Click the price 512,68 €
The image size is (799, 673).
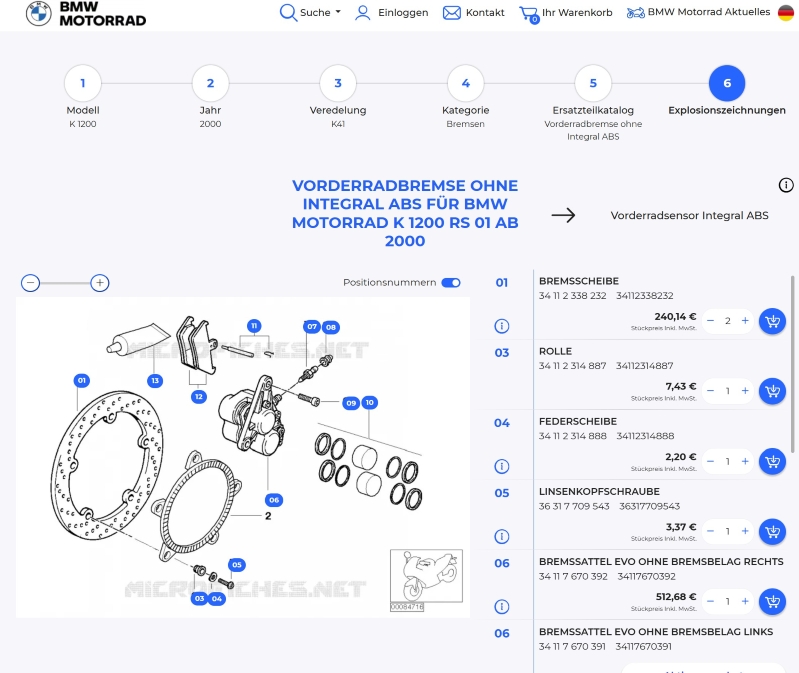pyautogui.click(x=676, y=597)
